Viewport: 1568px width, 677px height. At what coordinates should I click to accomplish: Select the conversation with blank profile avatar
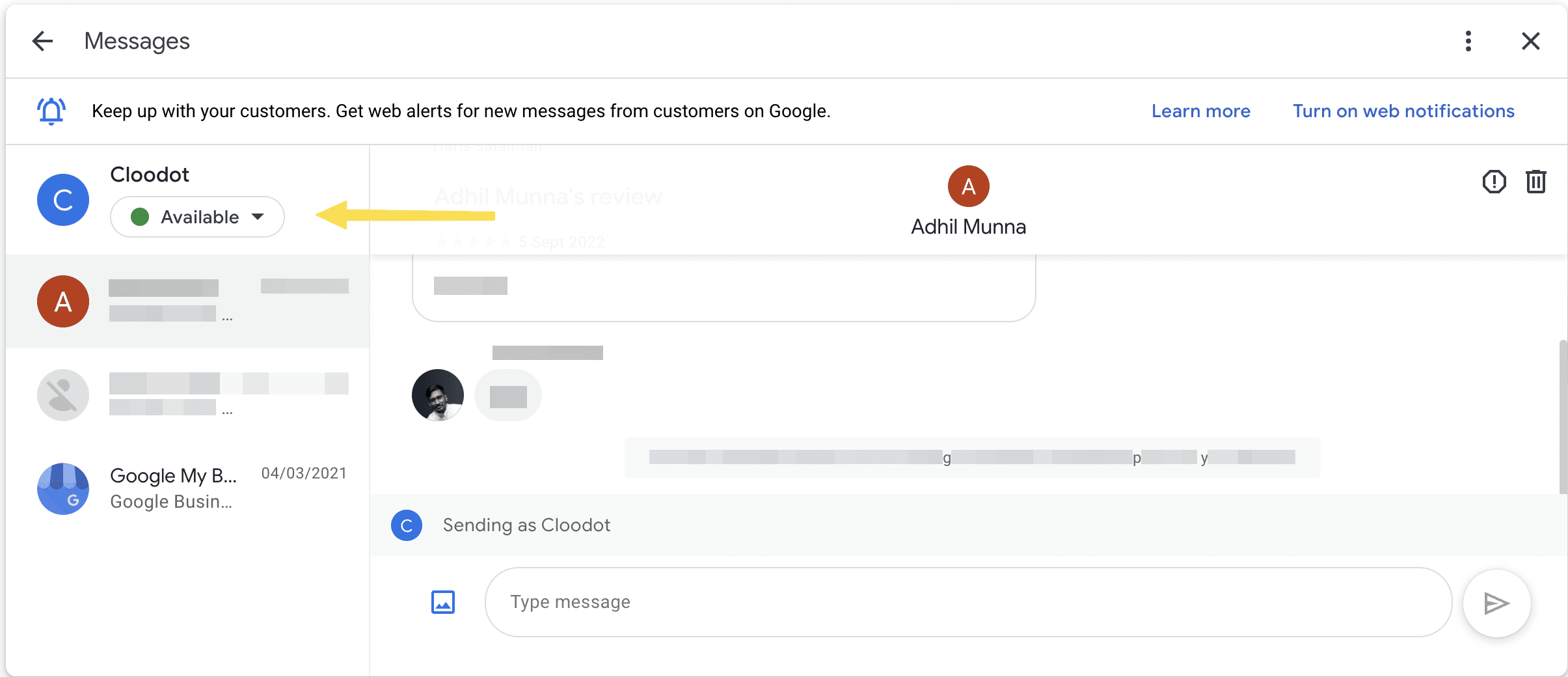pos(187,395)
